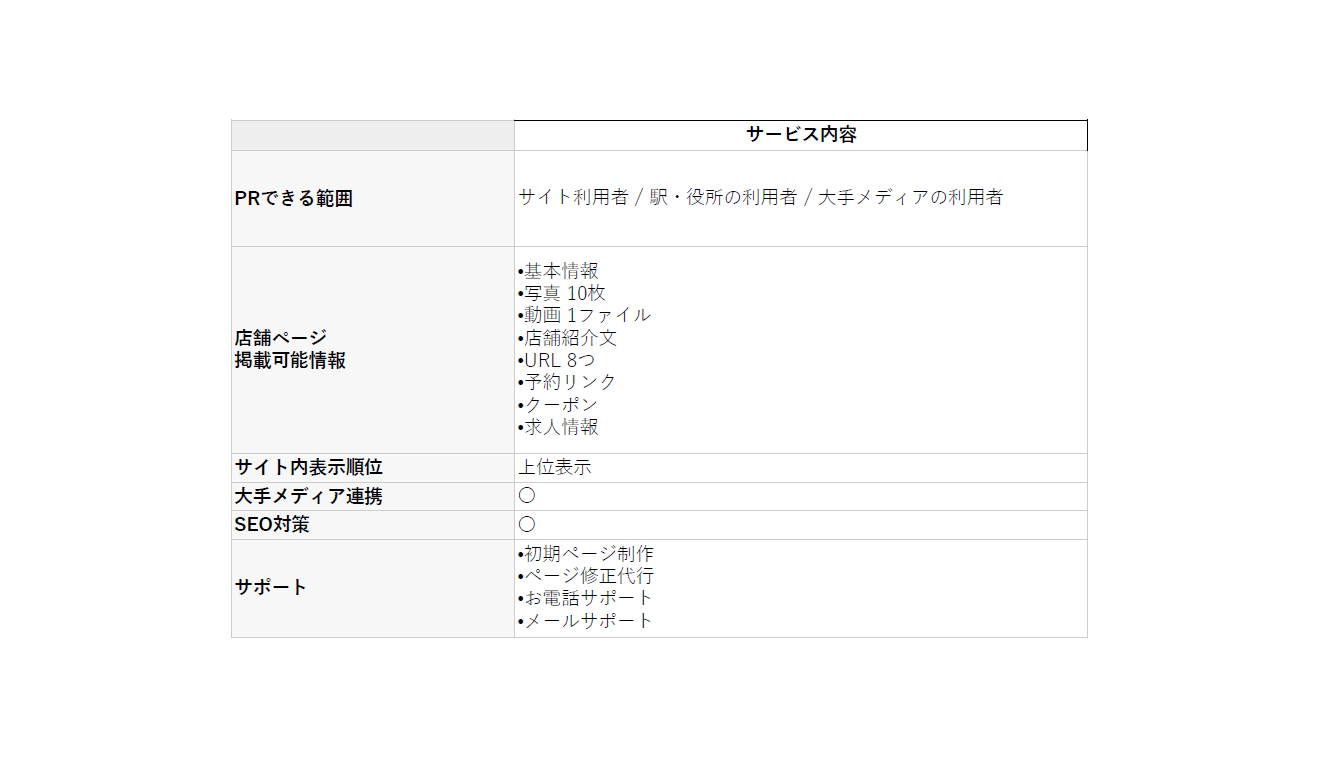Image resolution: width=1326 pixels, height=767 pixels.
Task: Select the 店舗ページ掲載可能情報 label cell
Action: [373, 350]
